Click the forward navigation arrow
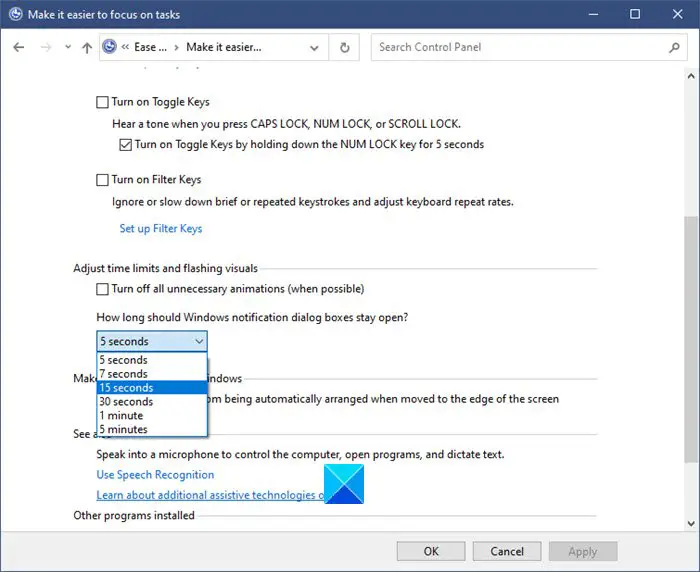 click(x=46, y=47)
